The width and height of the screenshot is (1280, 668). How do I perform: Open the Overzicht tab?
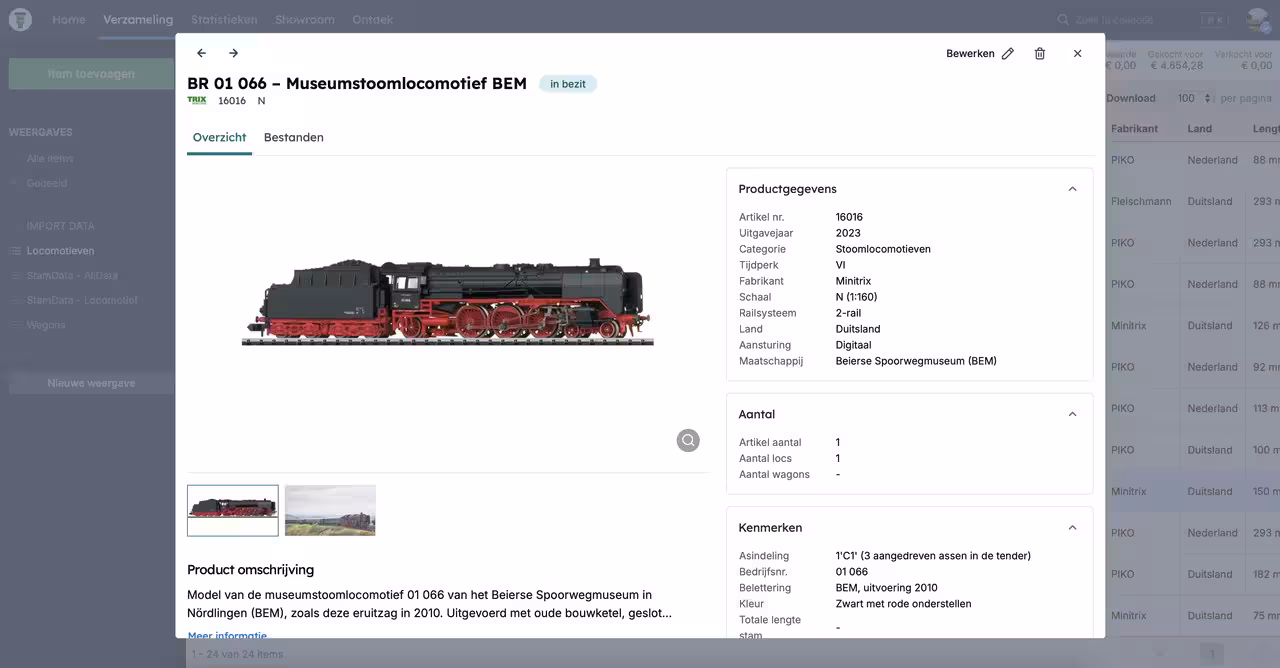click(219, 138)
